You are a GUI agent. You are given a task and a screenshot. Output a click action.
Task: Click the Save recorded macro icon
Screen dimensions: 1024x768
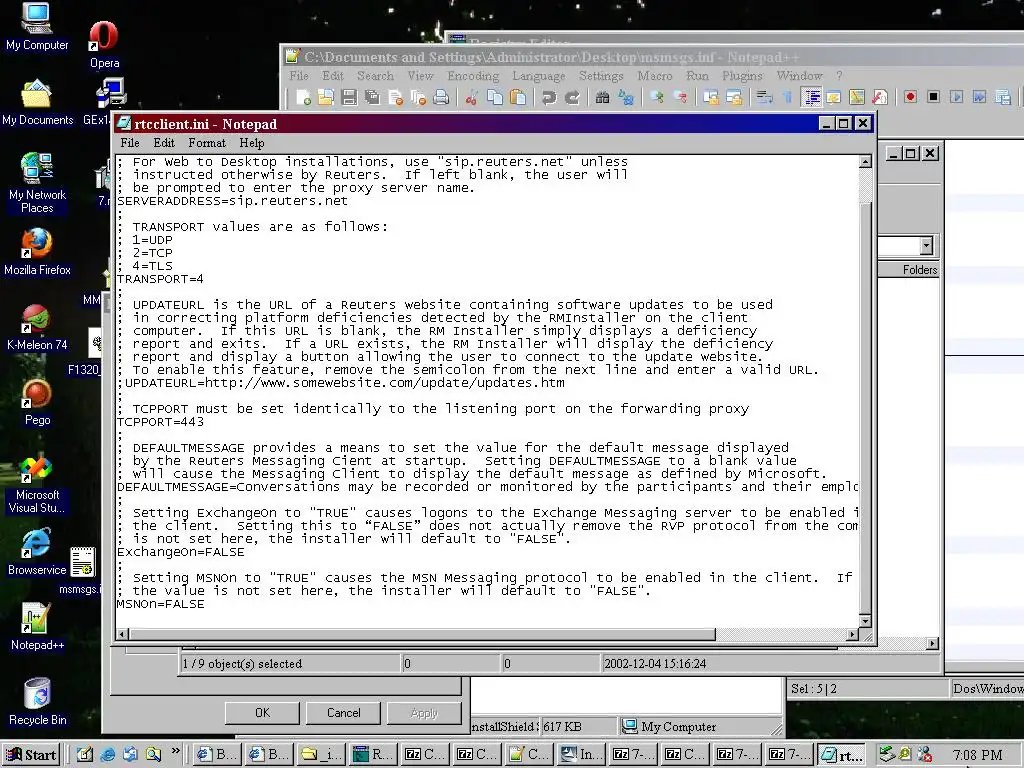(x=1003, y=97)
